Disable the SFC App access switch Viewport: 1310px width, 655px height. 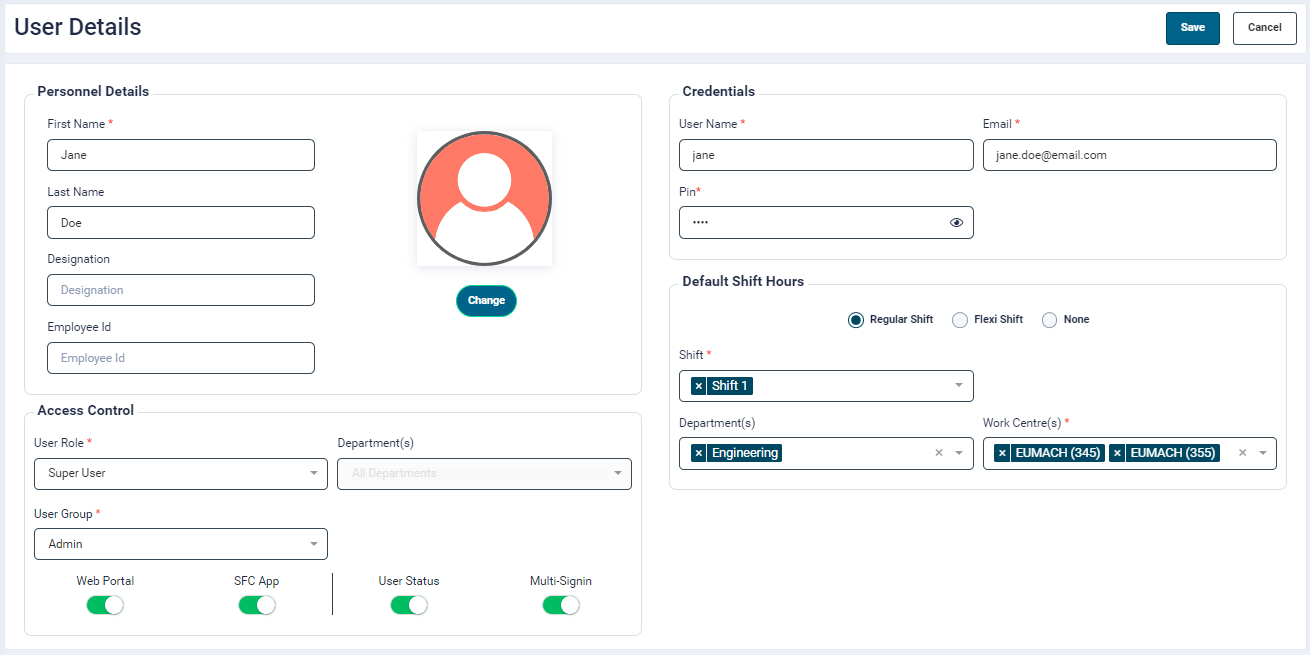click(x=257, y=605)
